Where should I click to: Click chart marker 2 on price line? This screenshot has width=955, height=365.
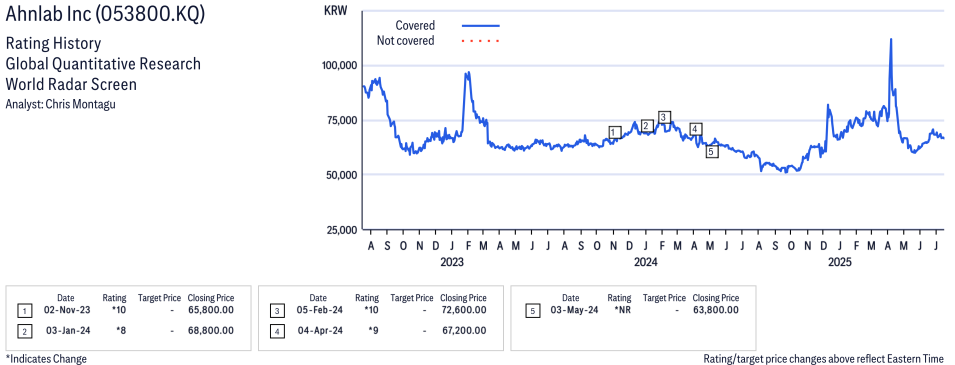(647, 126)
